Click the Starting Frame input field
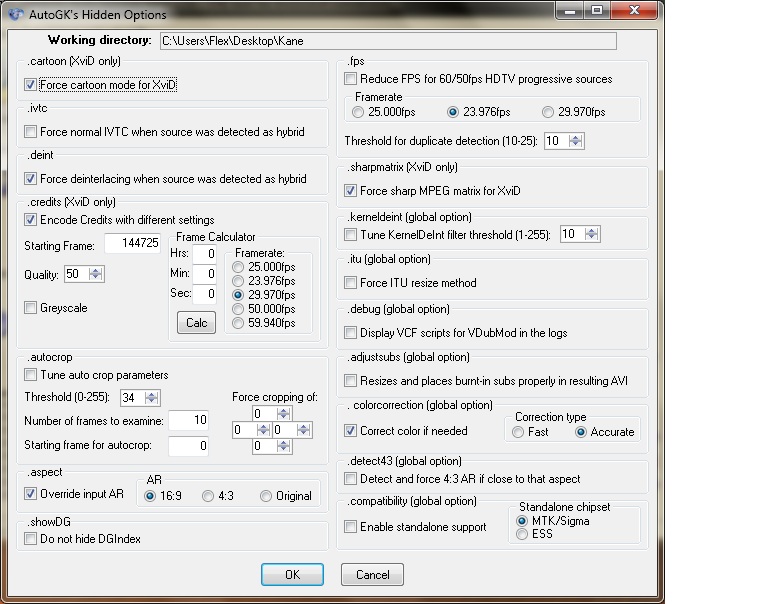 click(133, 243)
